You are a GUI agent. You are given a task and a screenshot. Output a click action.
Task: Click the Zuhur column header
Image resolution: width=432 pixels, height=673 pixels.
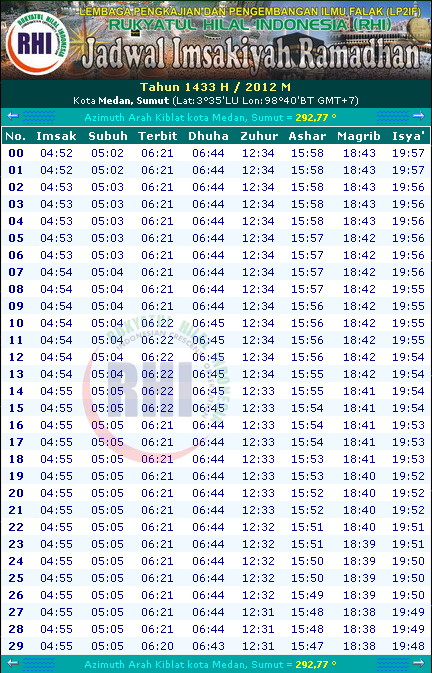259,136
